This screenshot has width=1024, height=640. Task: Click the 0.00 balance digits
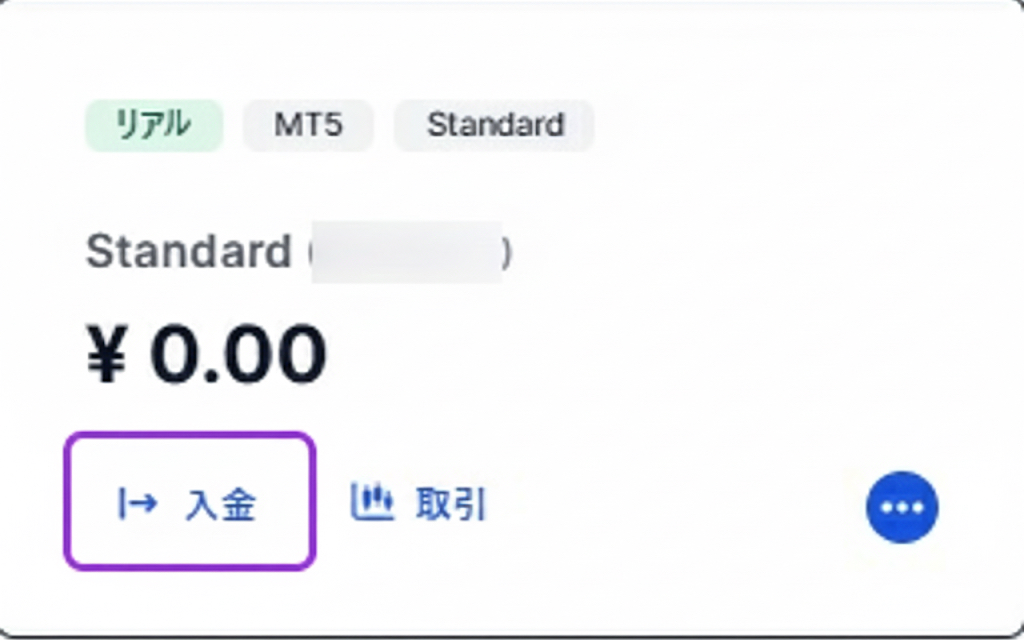click(x=238, y=353)
